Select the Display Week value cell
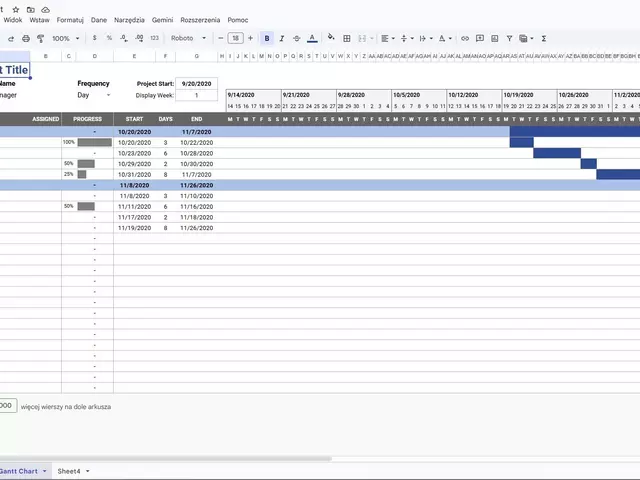Screen dimensions: 640x480 coord(197,96)
